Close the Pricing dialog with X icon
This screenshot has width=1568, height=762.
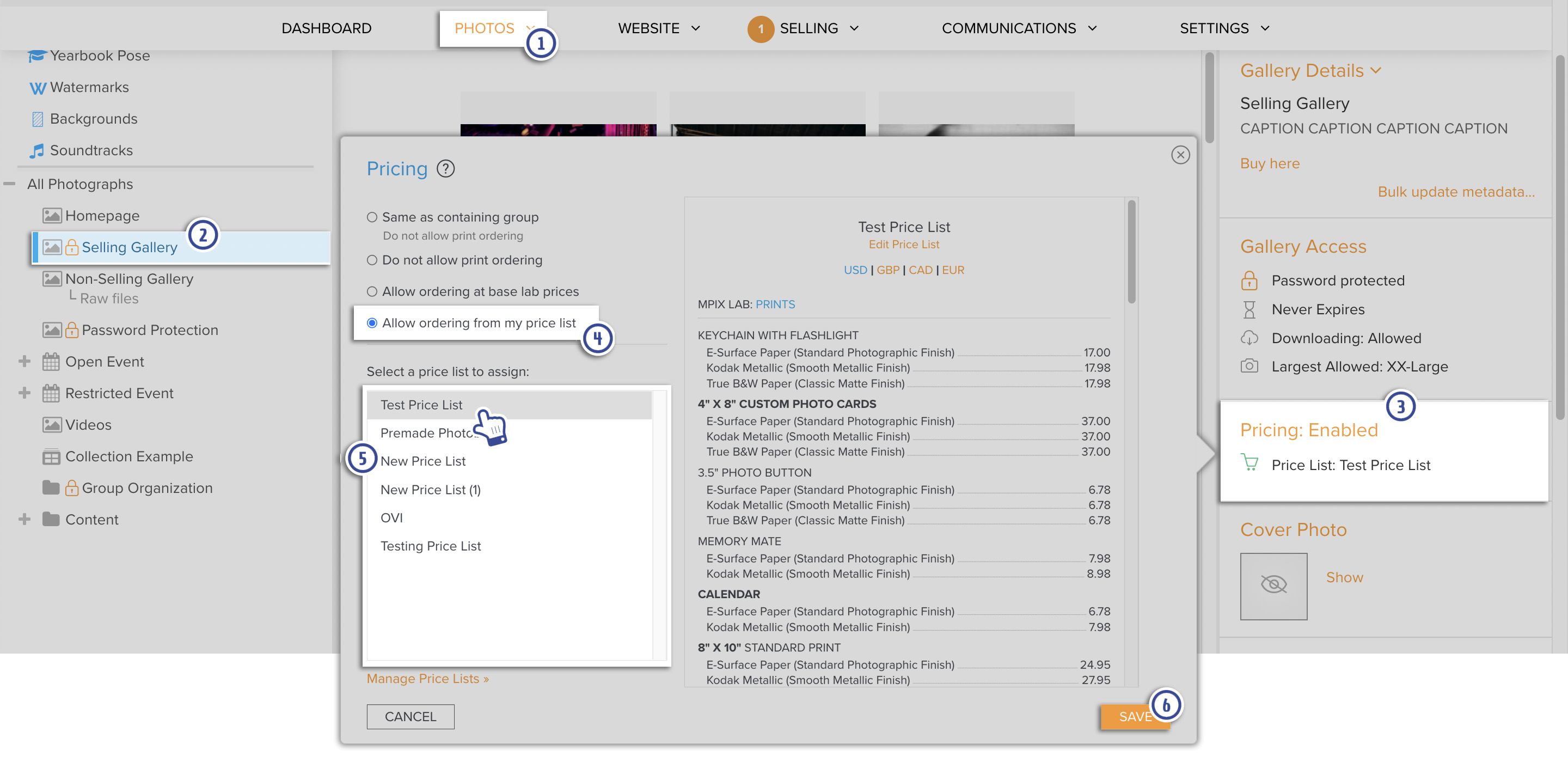coord(1180,155)
